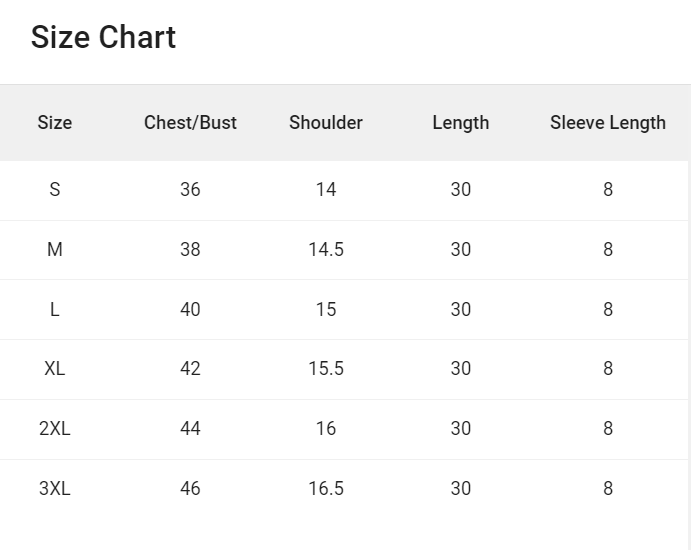691x550 pixels.
Task: Click the chest value 46
Action: click(190, 489)
